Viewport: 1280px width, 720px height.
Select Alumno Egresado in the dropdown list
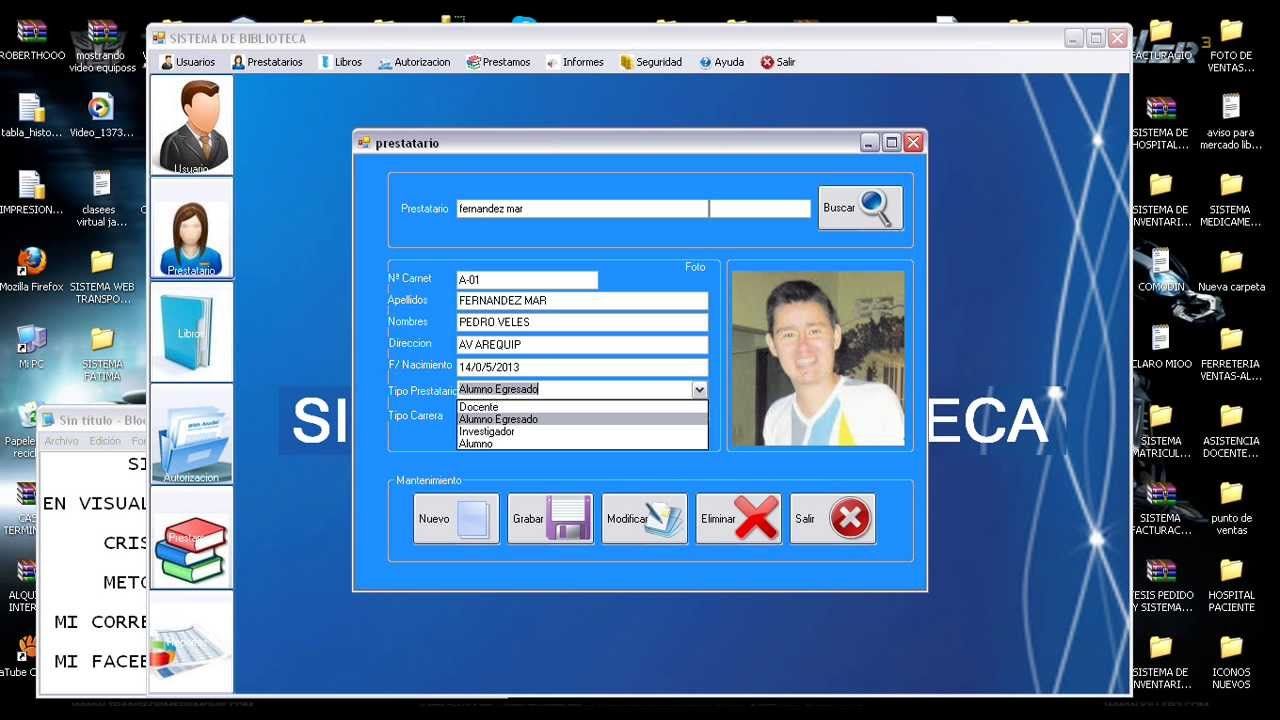coord(582,419)
